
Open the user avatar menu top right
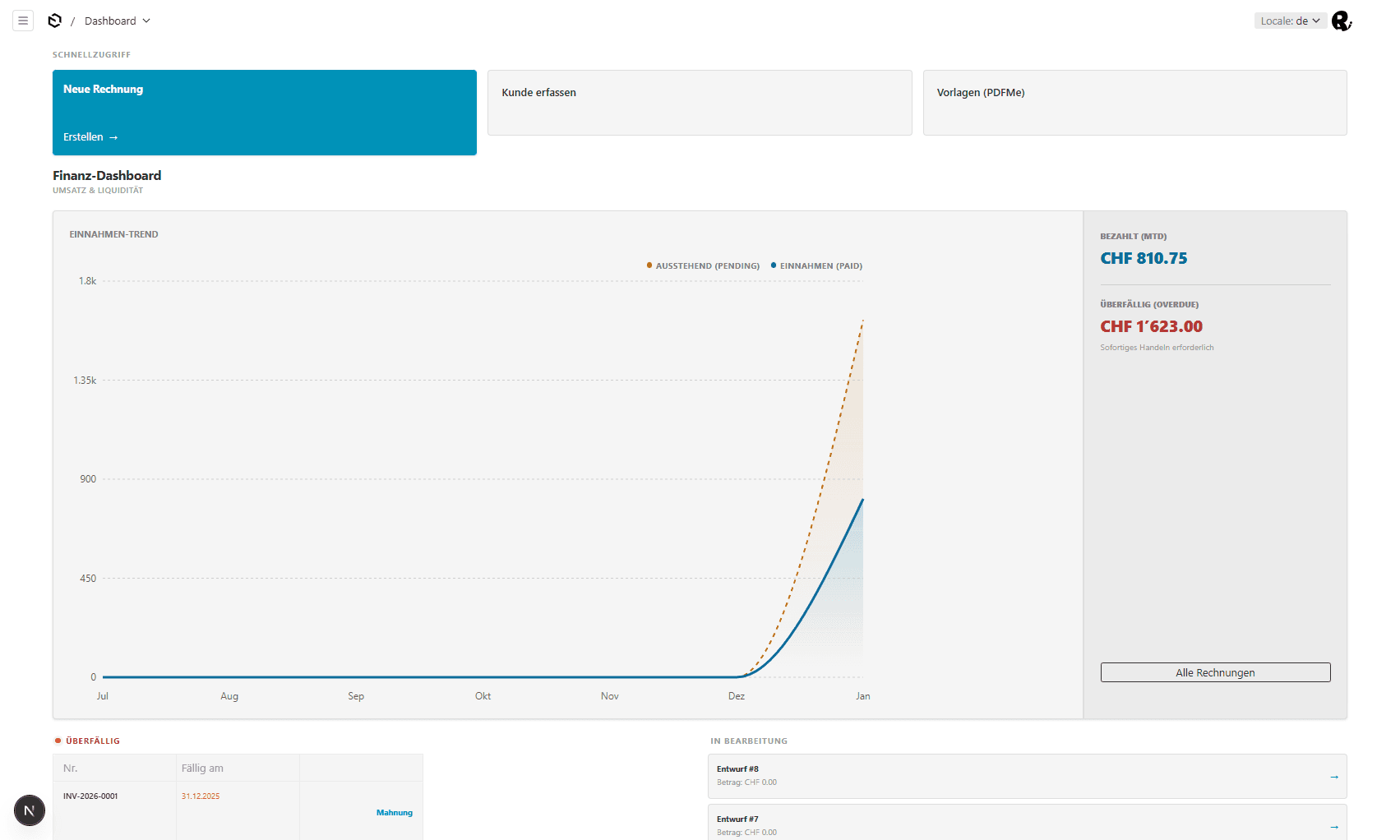pos(1341,21)
